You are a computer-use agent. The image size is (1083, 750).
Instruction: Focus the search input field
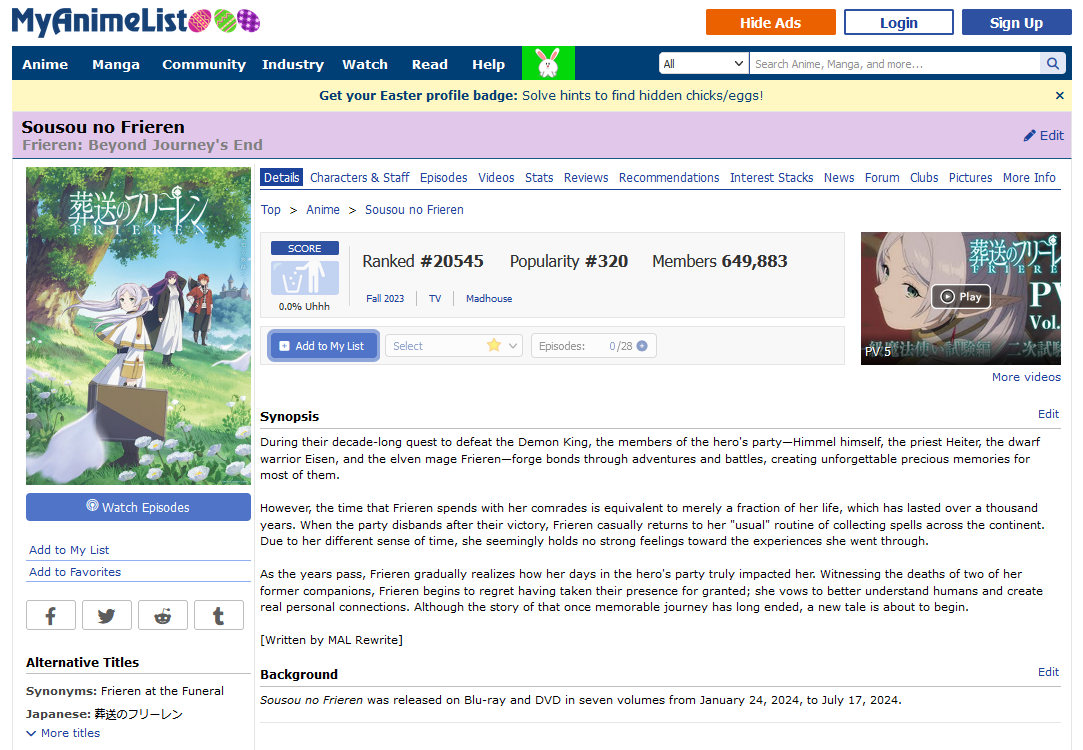click(x=894, y=64)
